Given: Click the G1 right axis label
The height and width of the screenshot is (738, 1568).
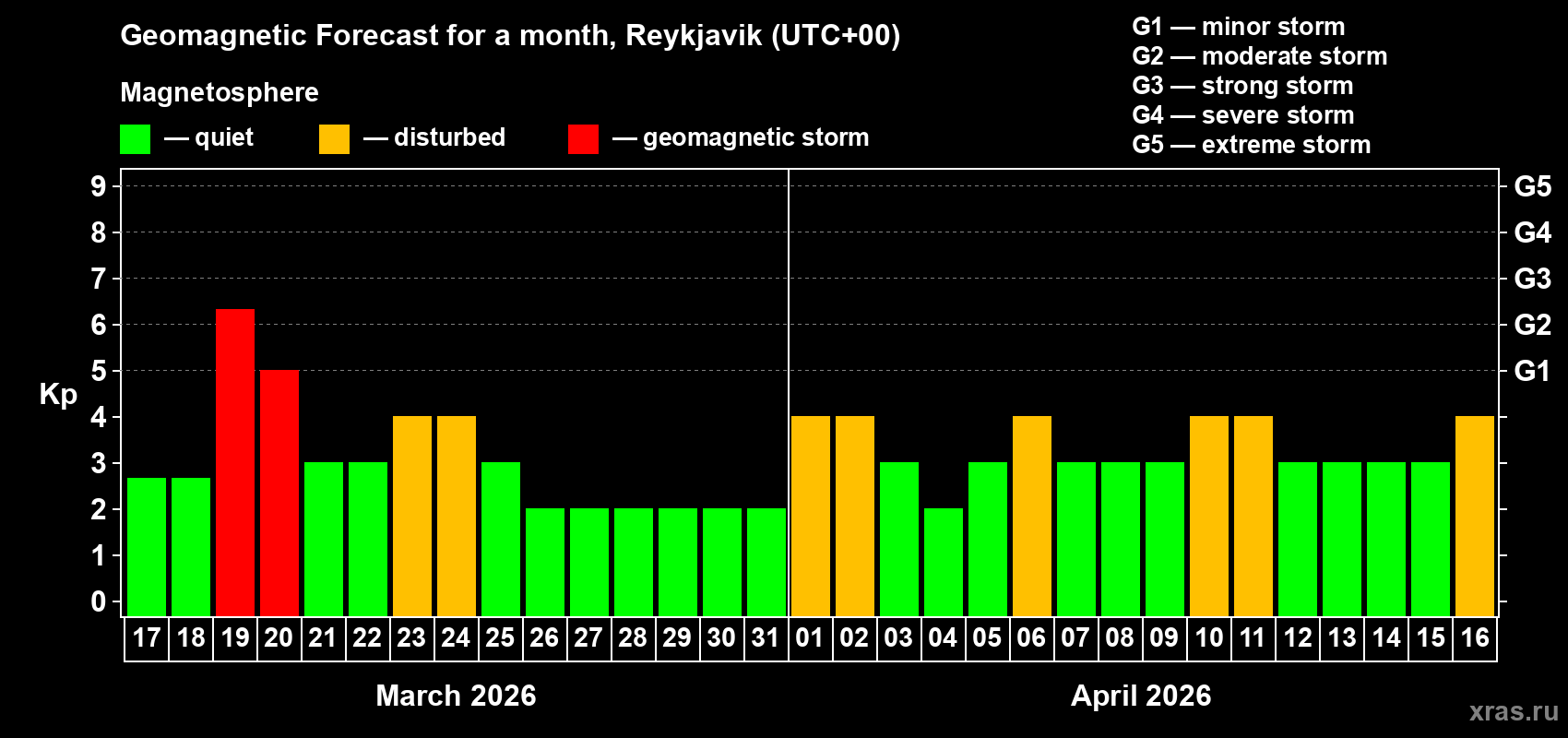Looking at the screenshot, I should pos(1533,371).
